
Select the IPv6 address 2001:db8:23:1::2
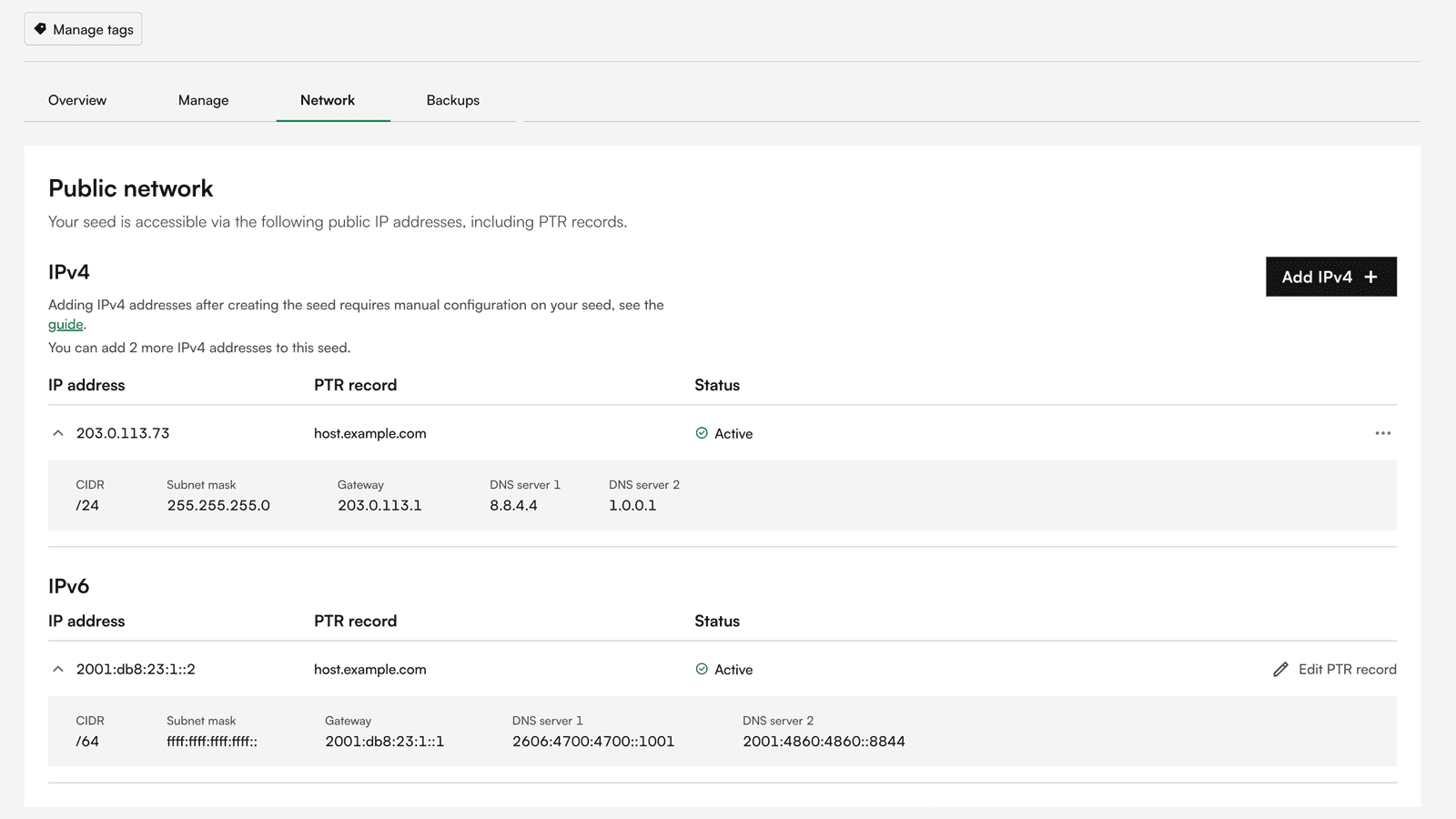point(136,669)
